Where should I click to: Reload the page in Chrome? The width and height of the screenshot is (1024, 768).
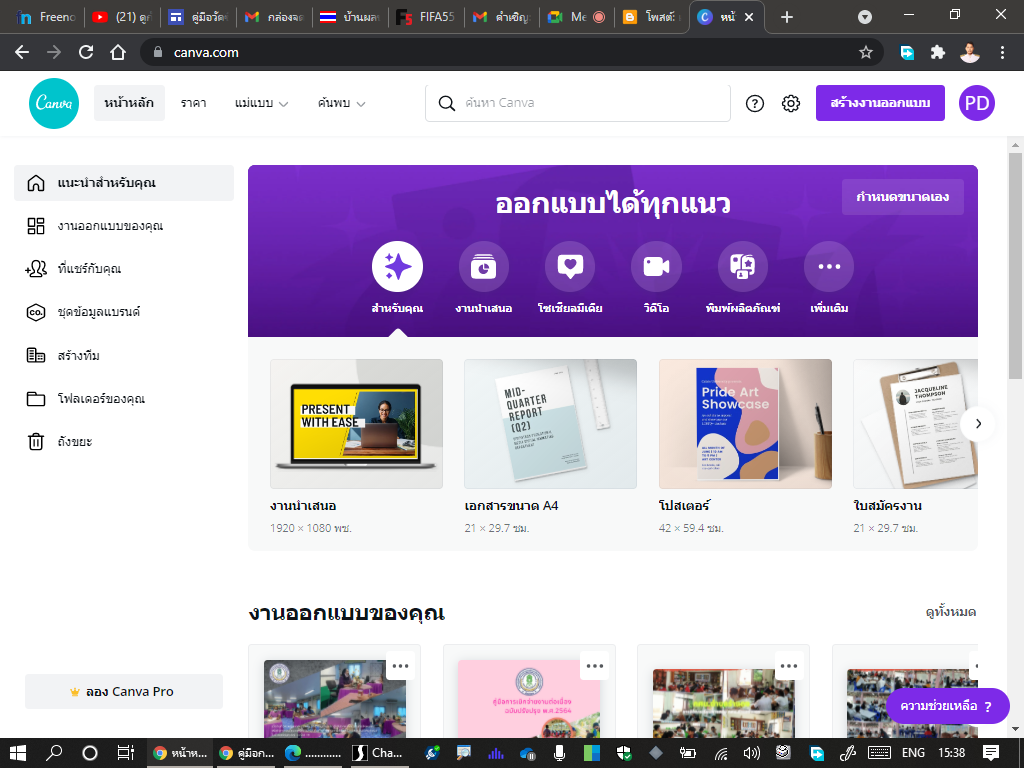point(86,52)
